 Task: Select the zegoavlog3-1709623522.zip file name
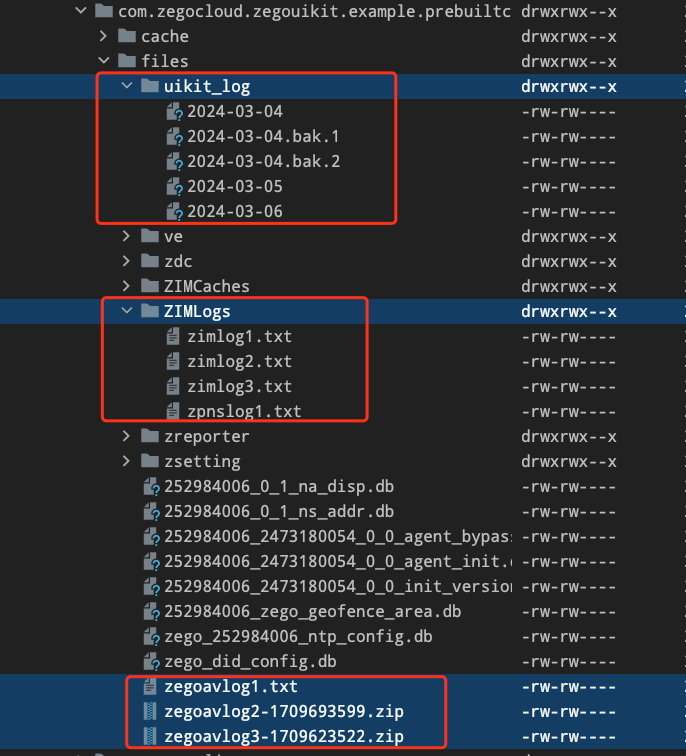click(283, 737)
